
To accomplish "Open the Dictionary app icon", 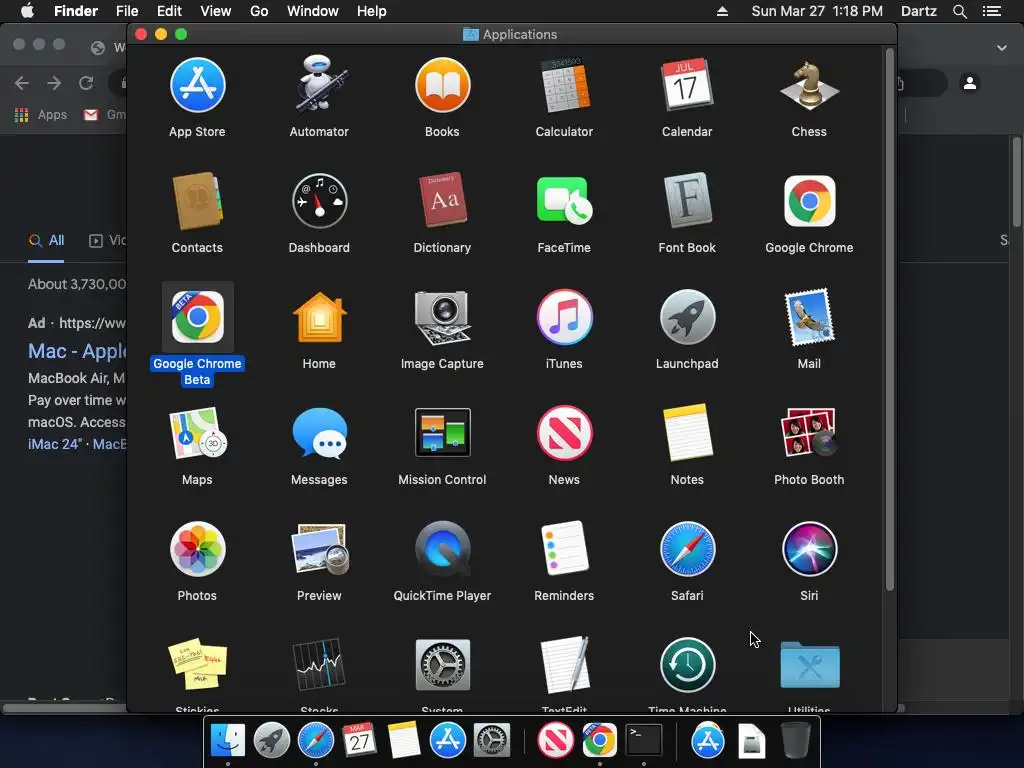I will [442, 200].
